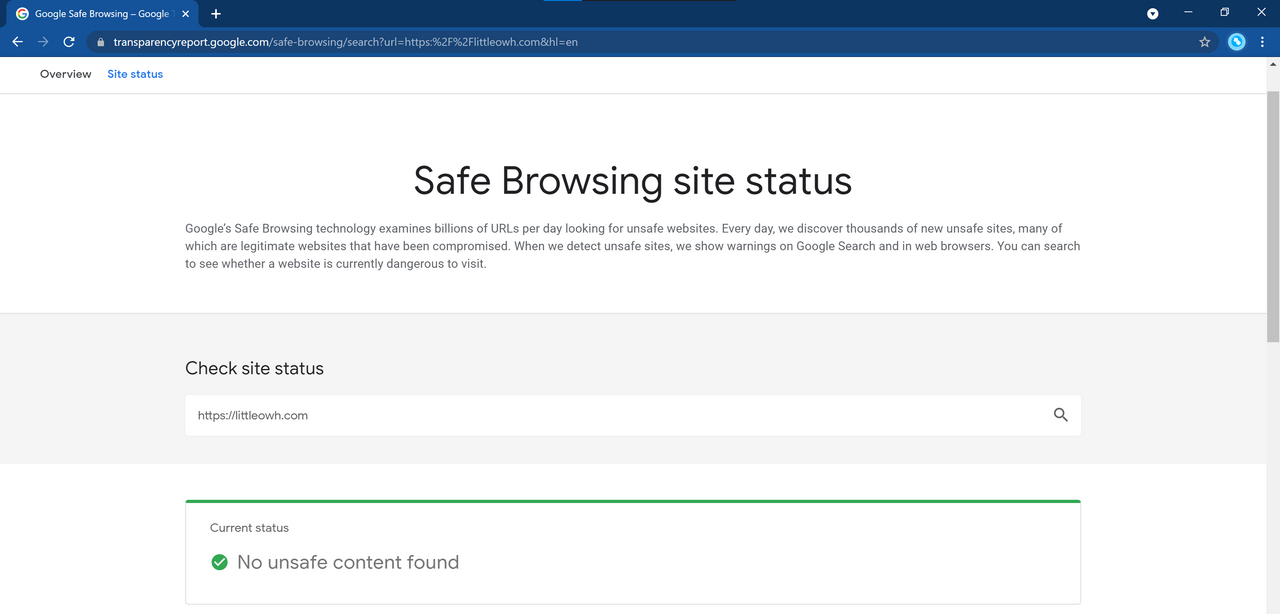
Task: Close the Google Safe Browsing tab
Action: 185,14
